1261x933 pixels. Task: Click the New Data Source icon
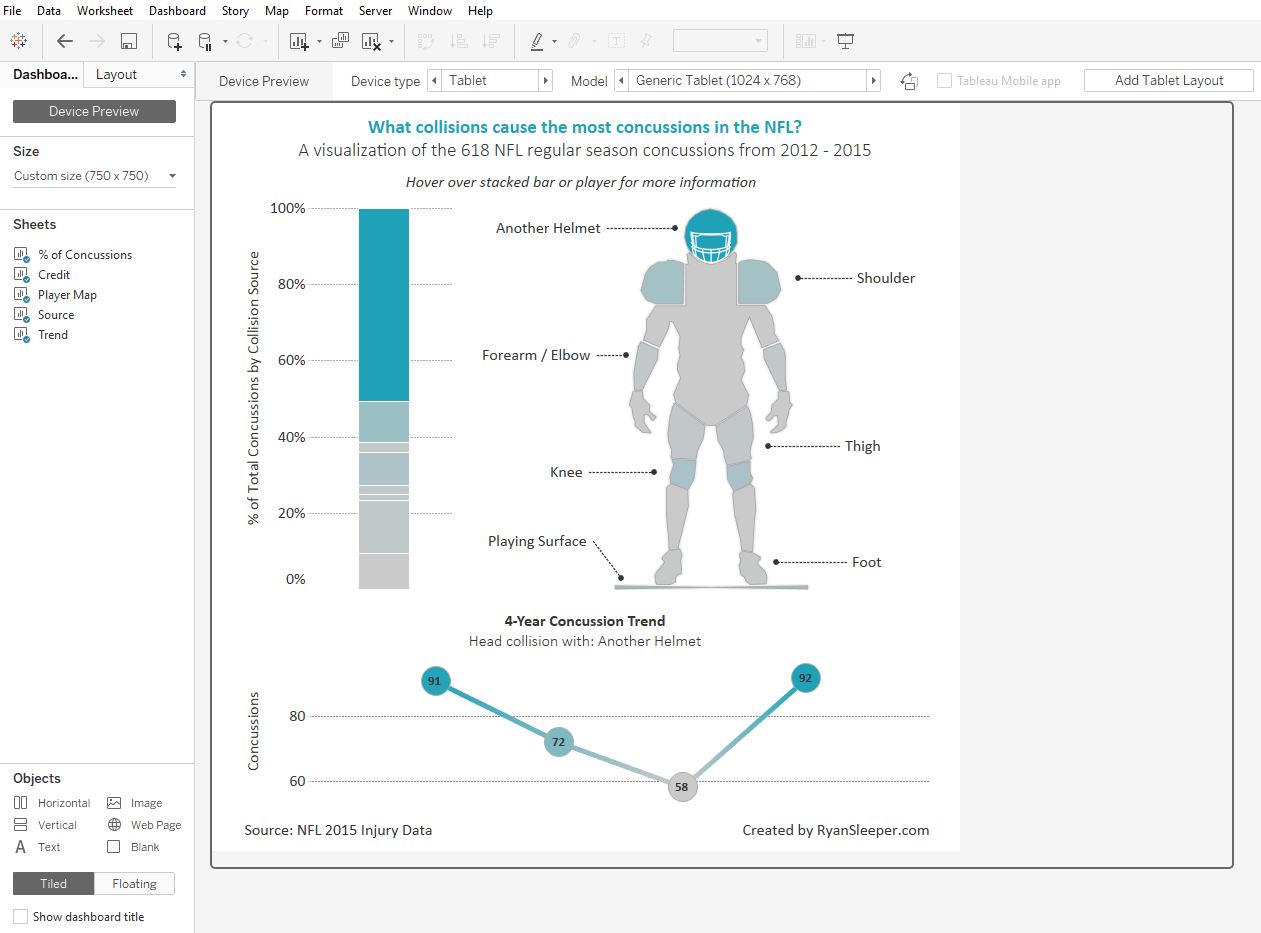(174, 41)
